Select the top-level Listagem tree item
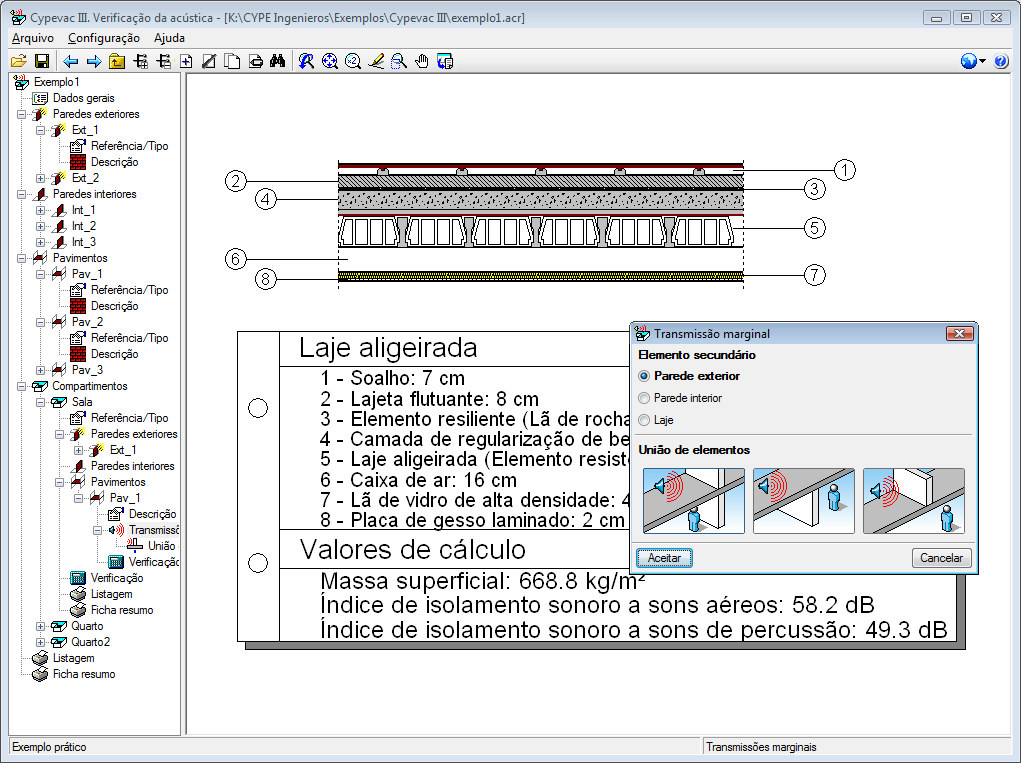This screenshot has height=763, width=1021. tap(74, 658)
